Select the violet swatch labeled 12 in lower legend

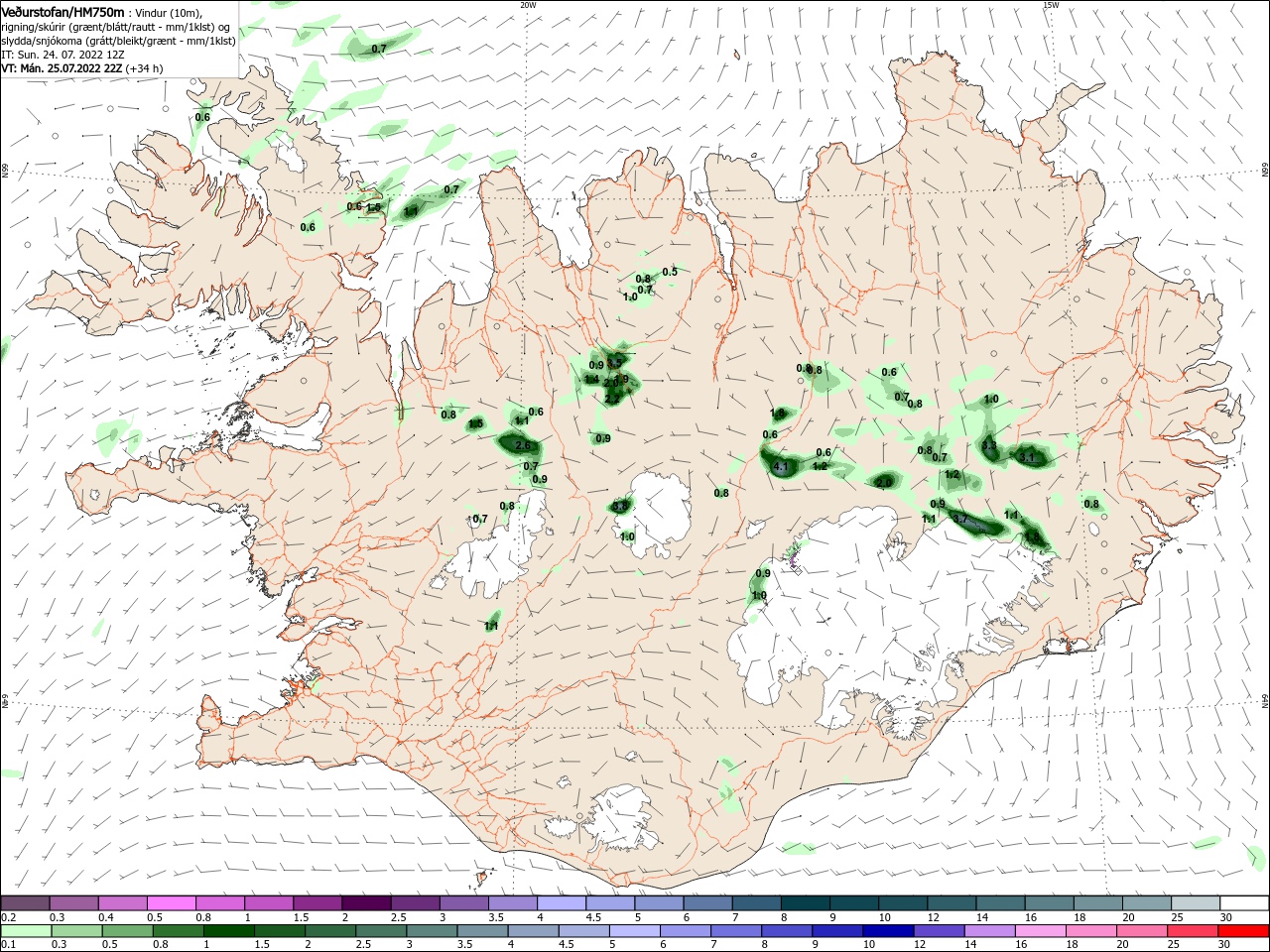point(939,931)
